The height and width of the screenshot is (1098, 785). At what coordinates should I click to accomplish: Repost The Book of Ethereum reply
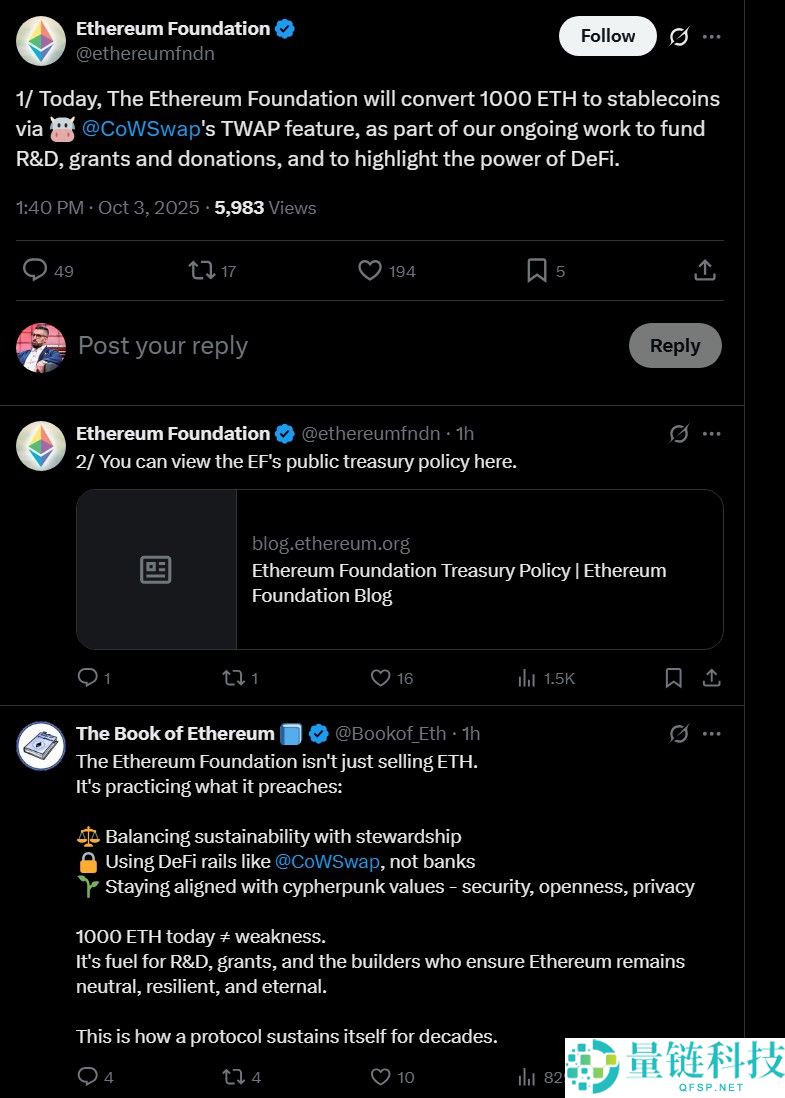(232, 1077)
